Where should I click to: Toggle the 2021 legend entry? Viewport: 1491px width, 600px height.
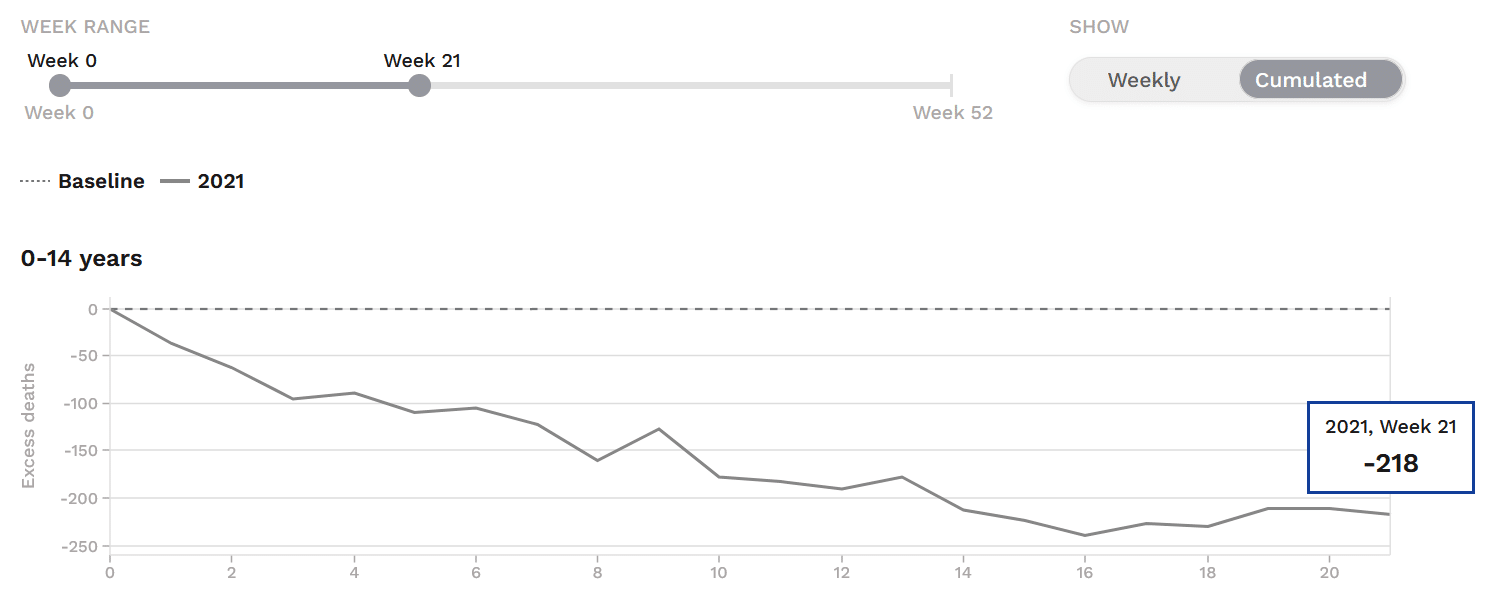pyautogui.click(x=221, y=181)
